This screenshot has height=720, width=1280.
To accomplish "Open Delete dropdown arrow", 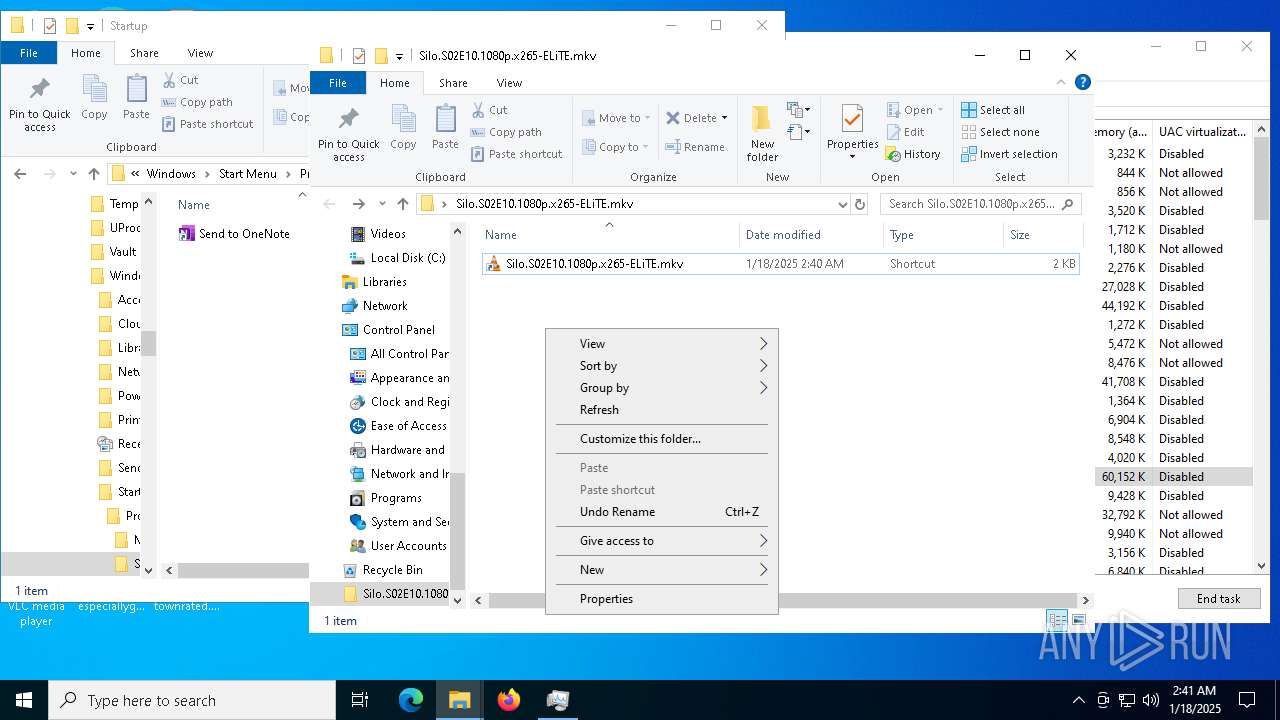I will [725, 118].
